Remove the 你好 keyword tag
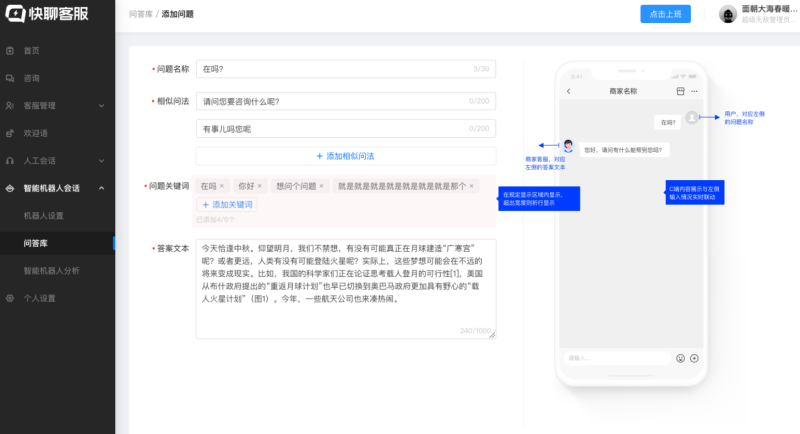 (x=259, y=186)
